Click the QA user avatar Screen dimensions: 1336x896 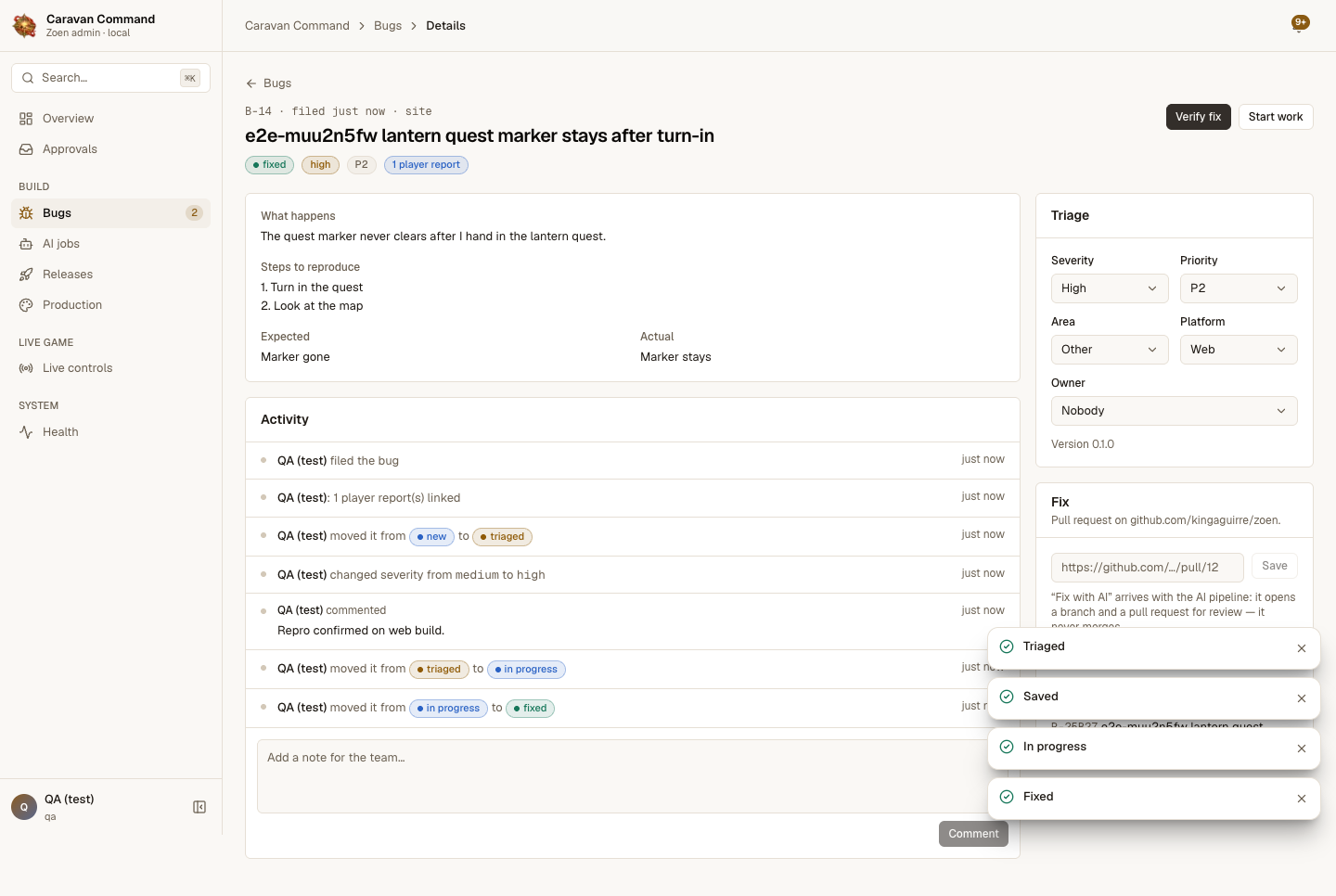24,807
